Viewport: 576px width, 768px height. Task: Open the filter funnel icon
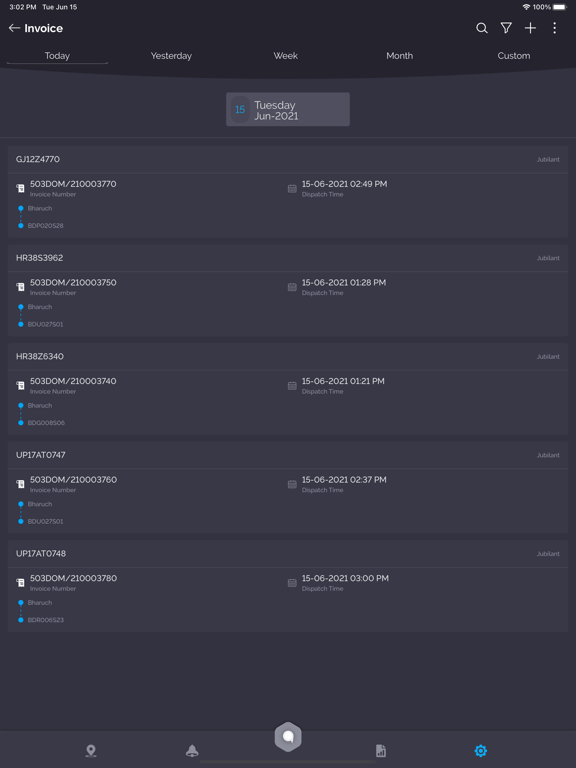point(506,28)
